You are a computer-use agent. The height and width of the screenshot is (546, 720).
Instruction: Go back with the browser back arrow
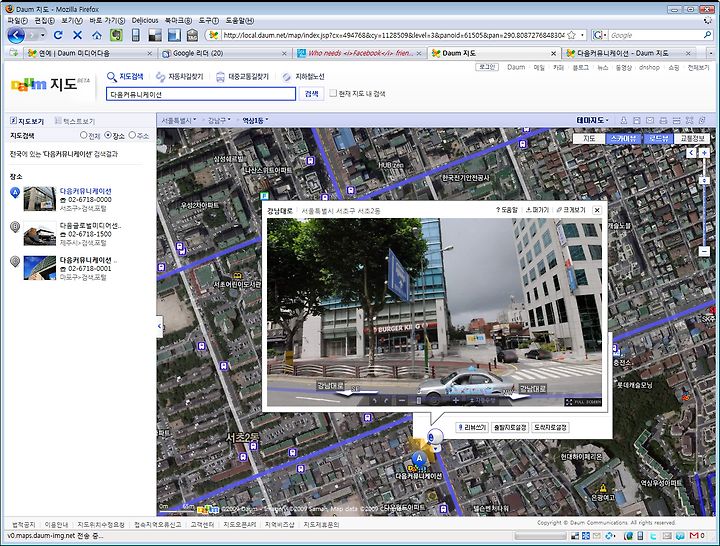click(x=16, y=35)
